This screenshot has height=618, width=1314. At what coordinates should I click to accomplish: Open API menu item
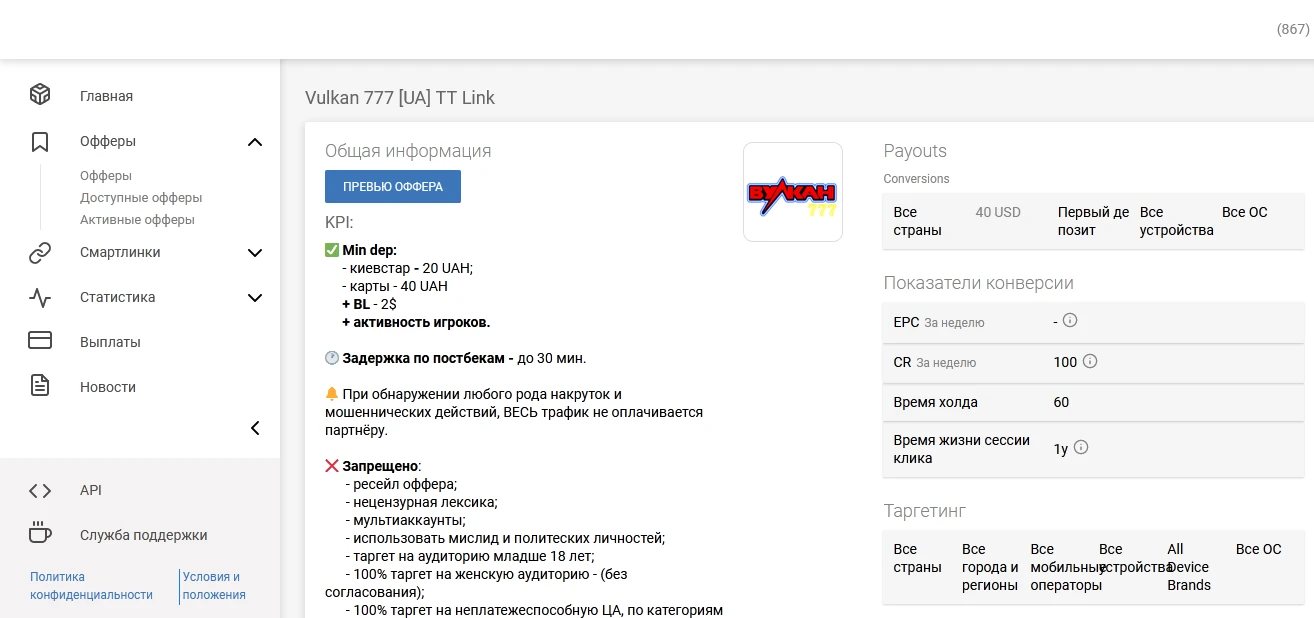(x=91, y=490)
